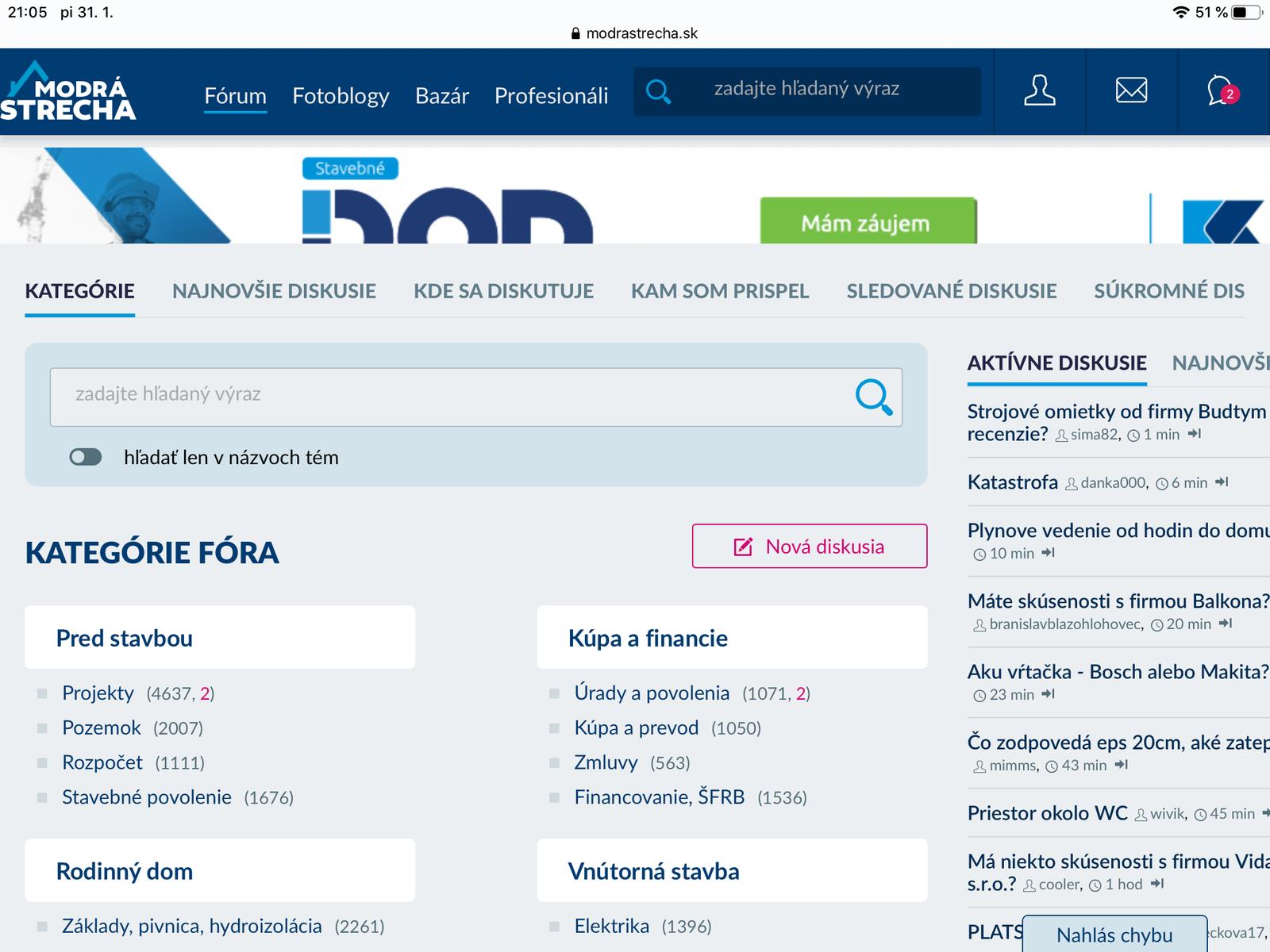This screenshot has width=1270, height=952.
Task: Click the header search magnifier icon
Action: [x=658, y=91]
